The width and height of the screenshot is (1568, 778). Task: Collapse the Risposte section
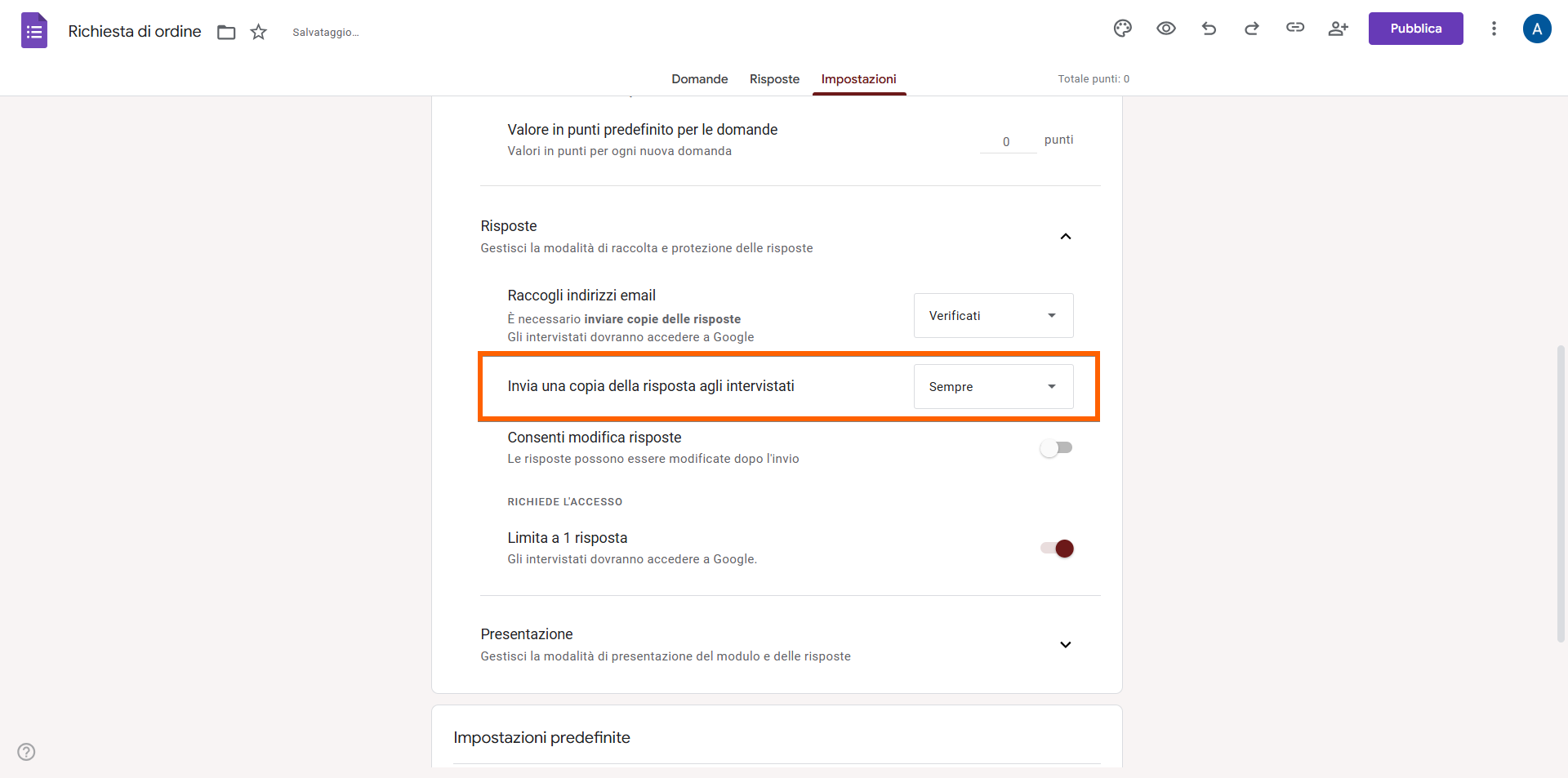click(x=1066, y=237)
